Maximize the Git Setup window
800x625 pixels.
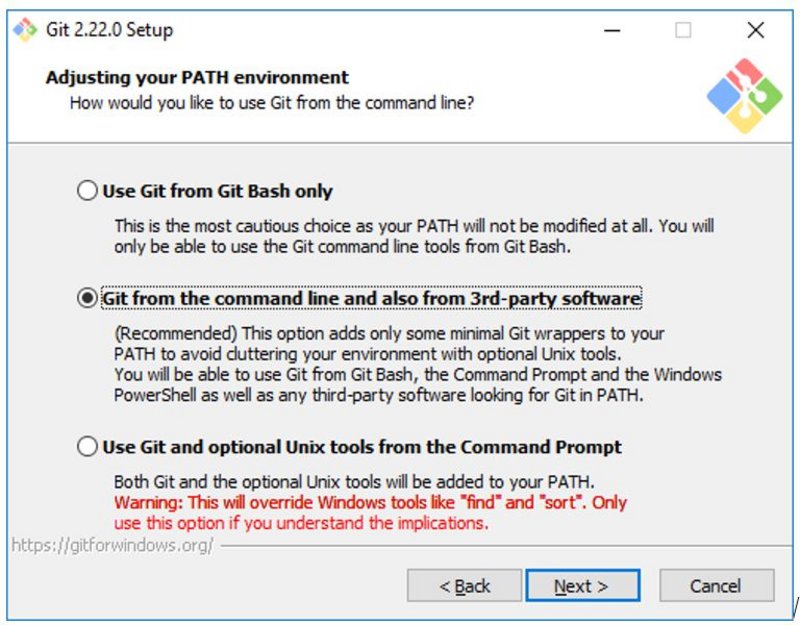[682, 31]
